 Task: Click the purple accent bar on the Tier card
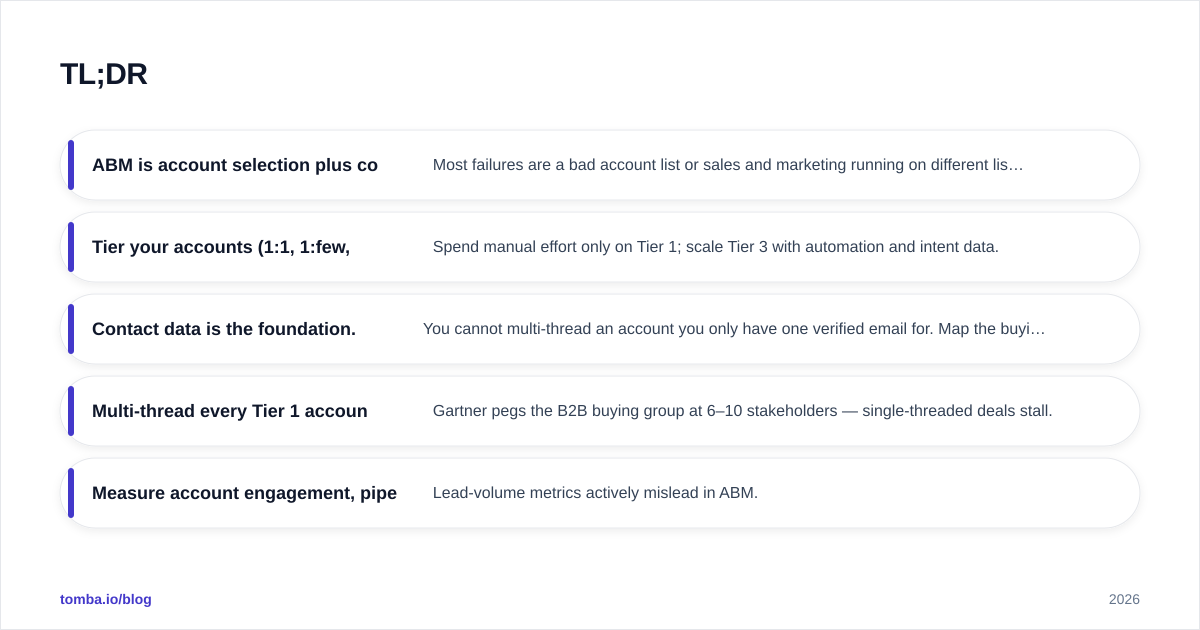pyautogui.click(x=71, y=247)
